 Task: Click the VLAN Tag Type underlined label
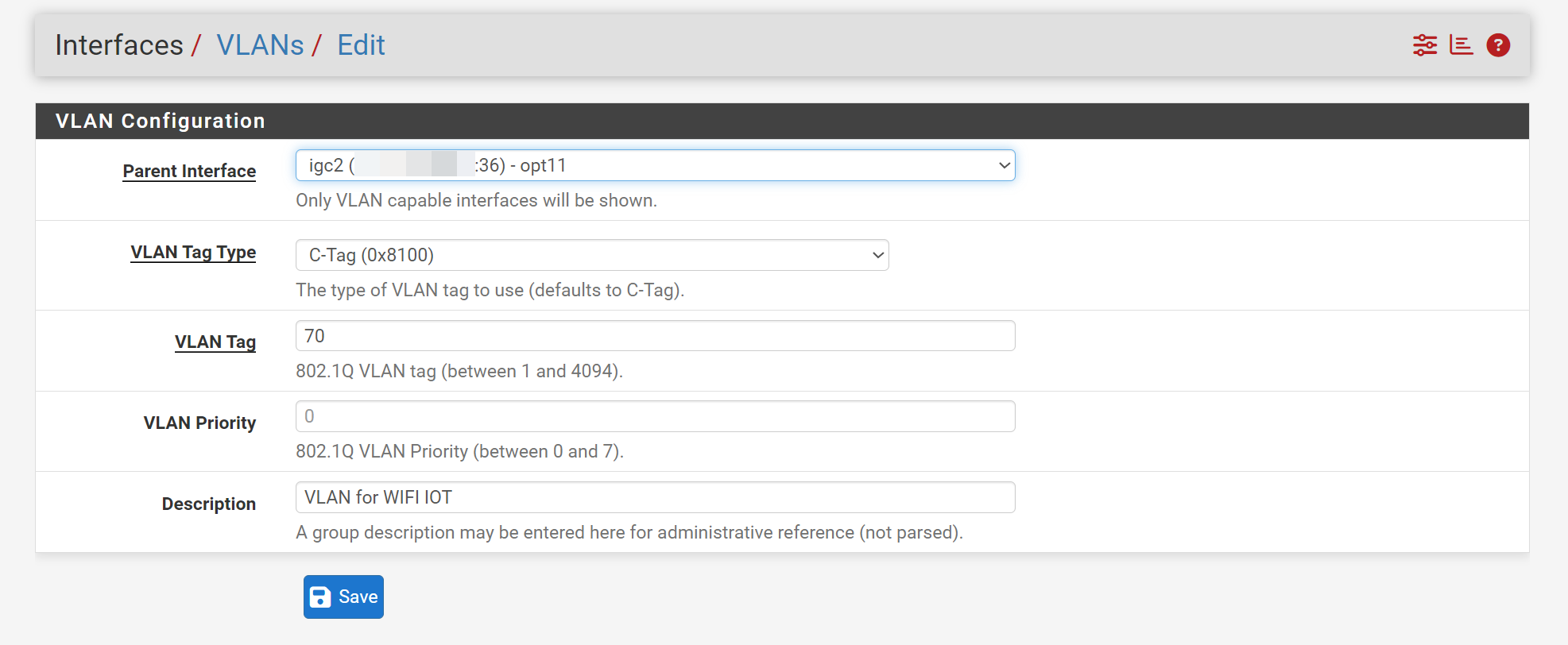(193, 252)
